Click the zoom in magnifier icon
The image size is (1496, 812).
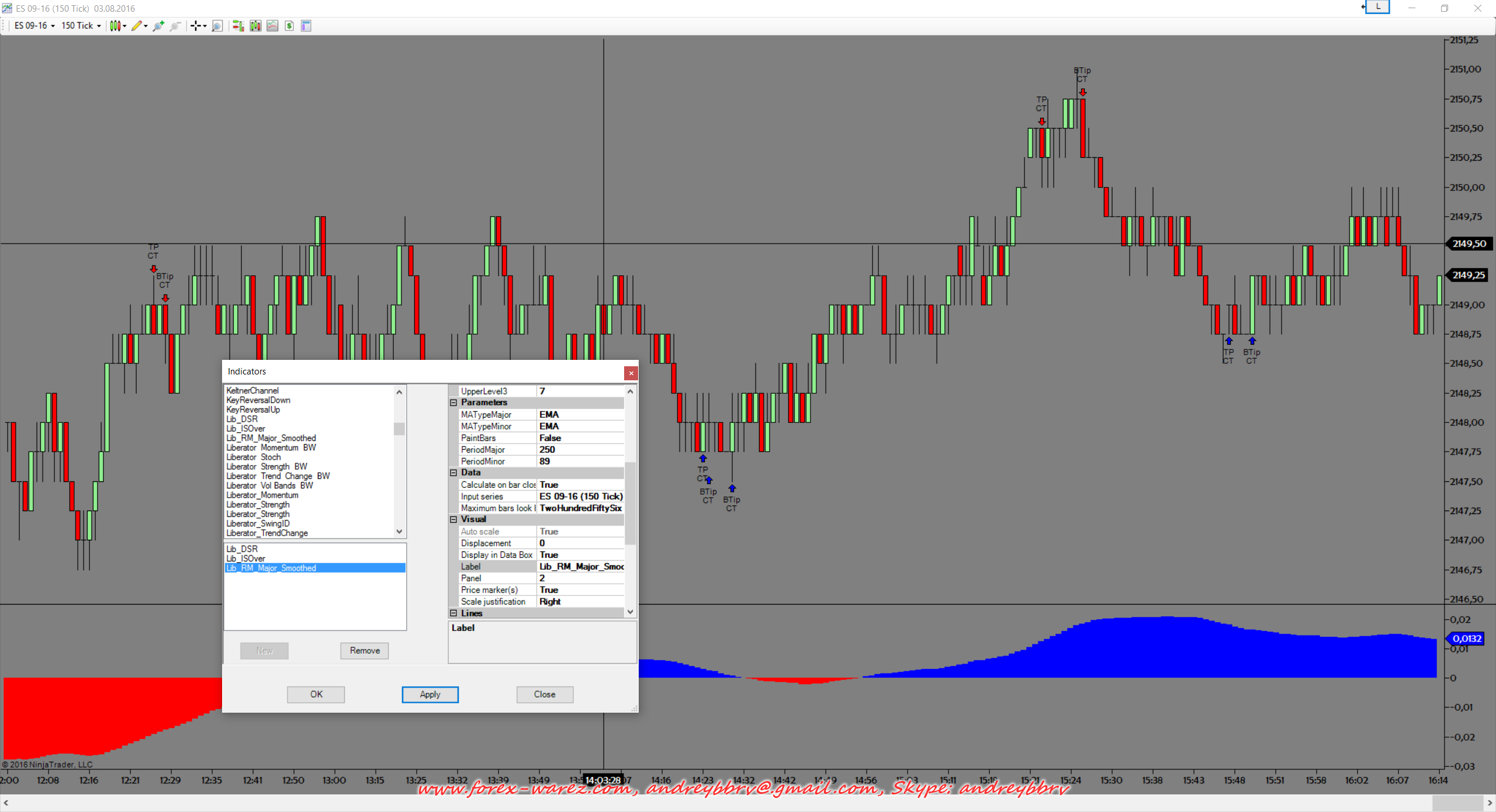pos(158,26)
